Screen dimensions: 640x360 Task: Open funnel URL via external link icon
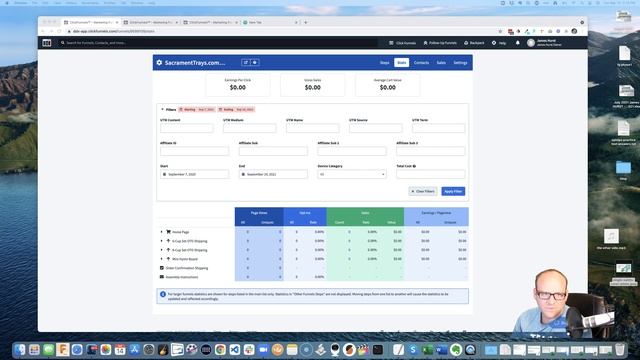[x=245, y=62]
